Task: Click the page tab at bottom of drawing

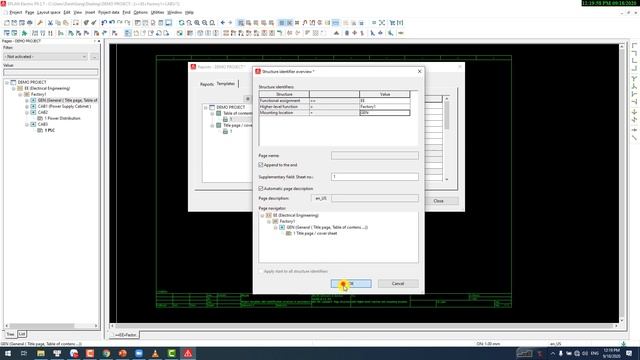Action: tap(125, 335)
